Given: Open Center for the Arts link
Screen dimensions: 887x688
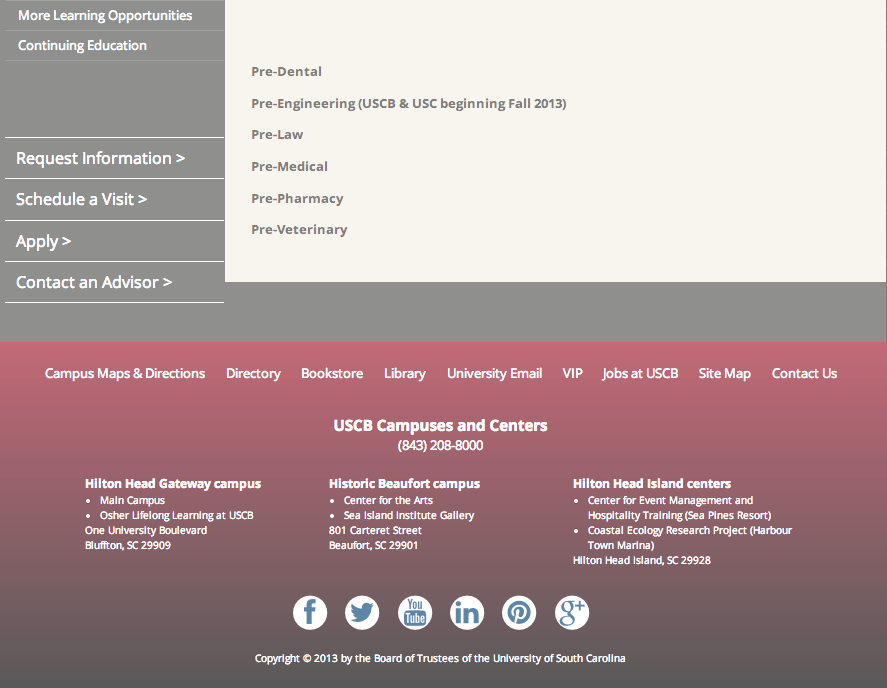Looking at the screenshot, I should [388, 500].
